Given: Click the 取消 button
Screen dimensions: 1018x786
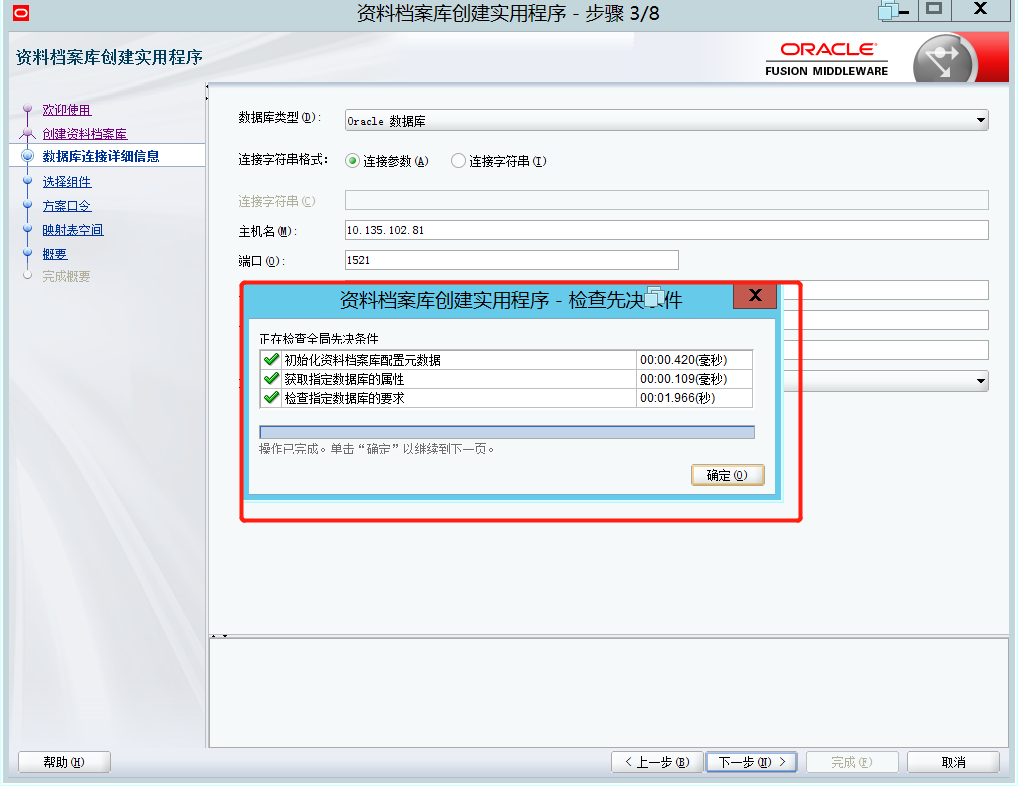Looking at the screenshot, I should click(x=952, y=761).
